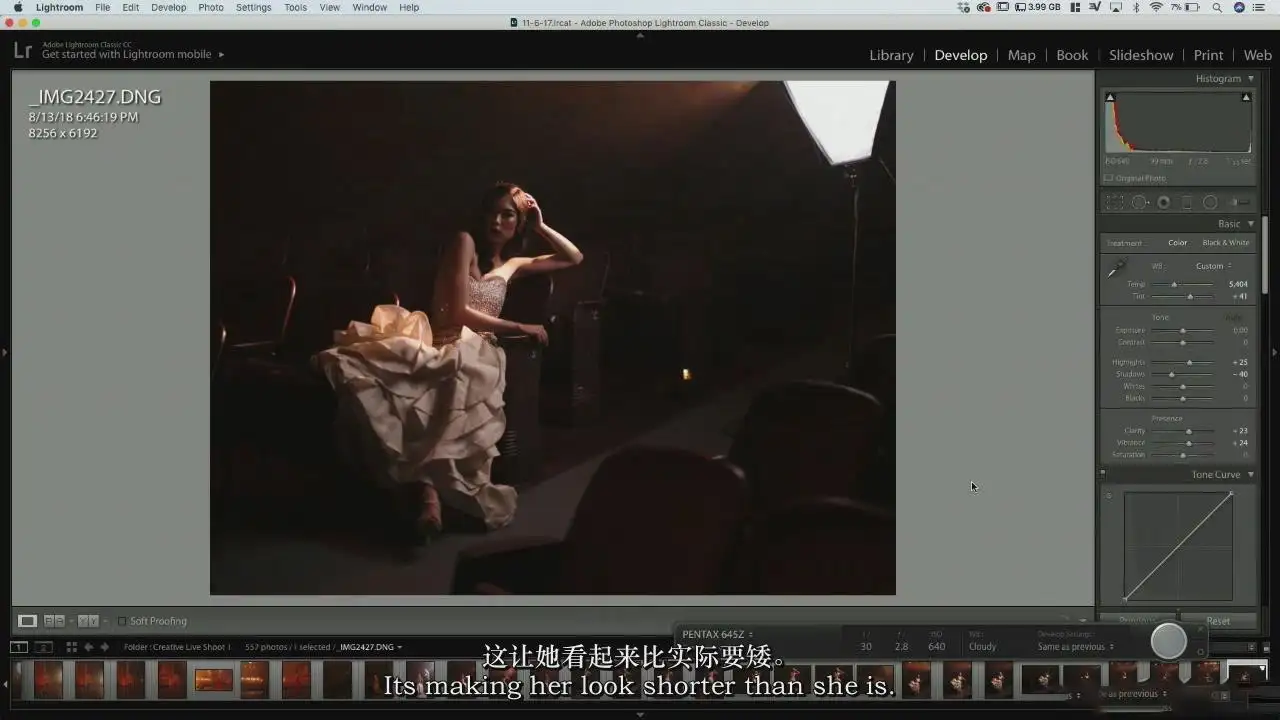
Task: Select the Graduated Filter tool
Action: point(1187,202)
